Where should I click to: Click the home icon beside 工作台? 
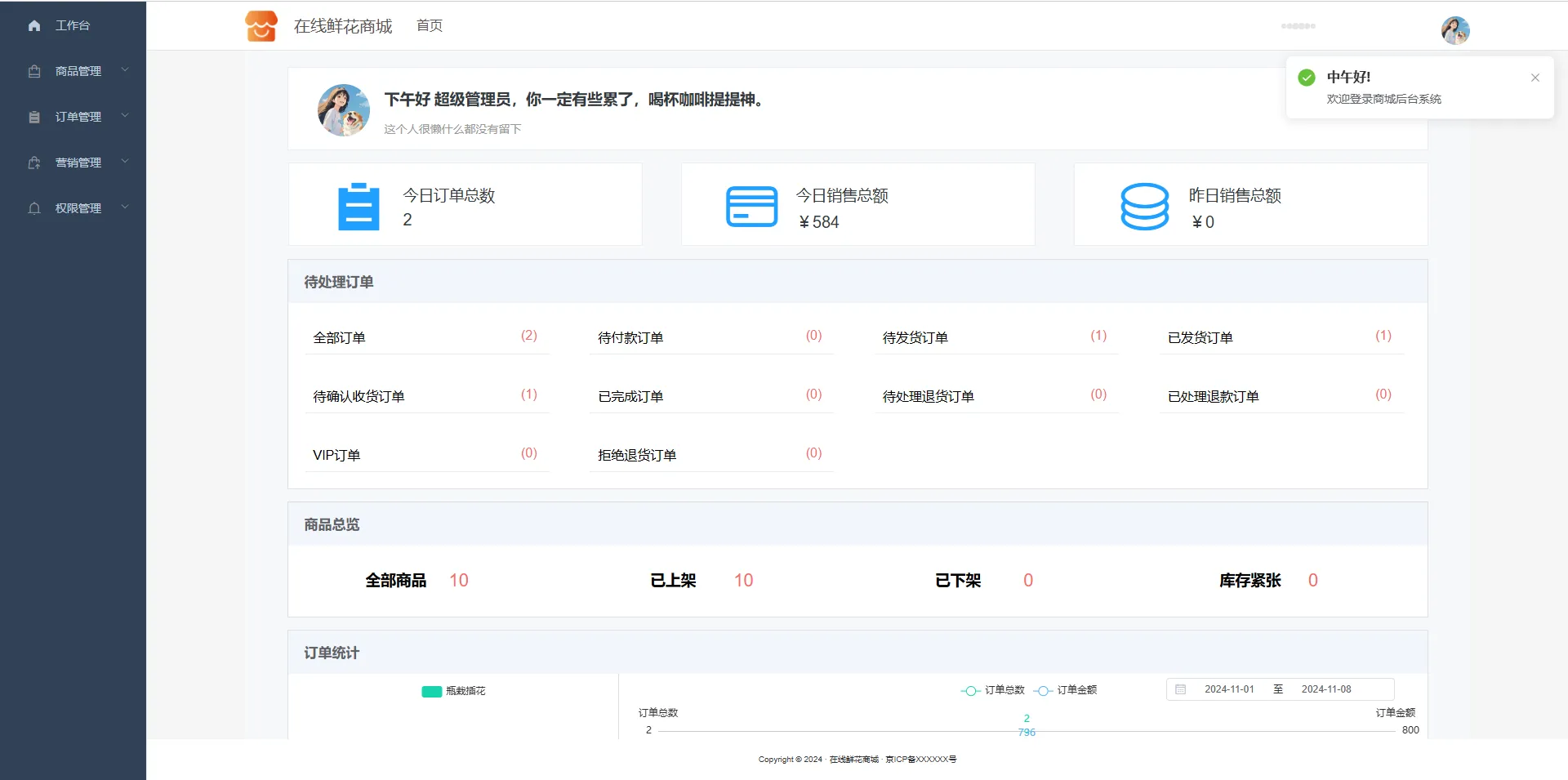tap(34, 25)
